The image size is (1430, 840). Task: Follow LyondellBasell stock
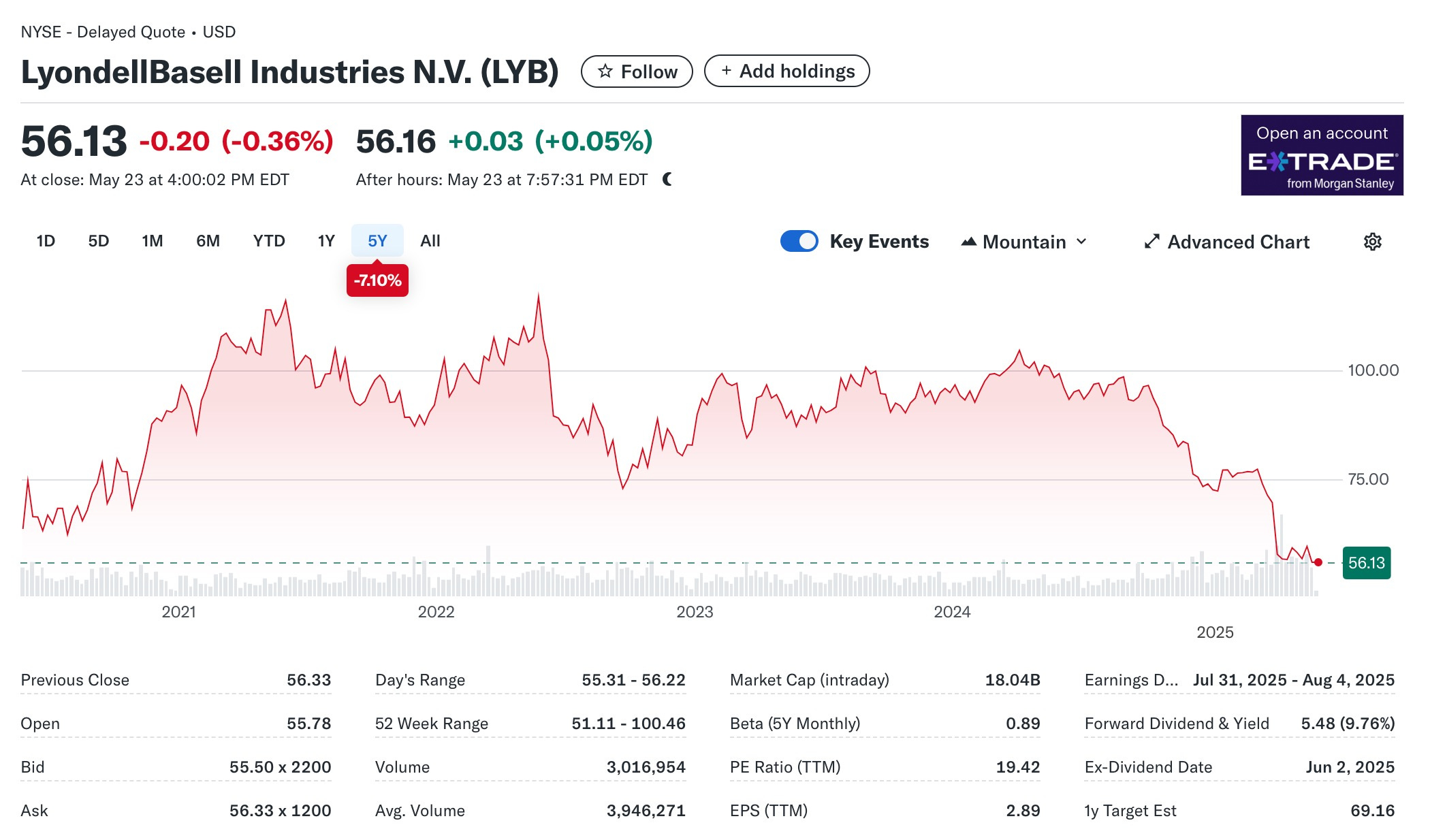pyautogui.click(x=637, y=71)
